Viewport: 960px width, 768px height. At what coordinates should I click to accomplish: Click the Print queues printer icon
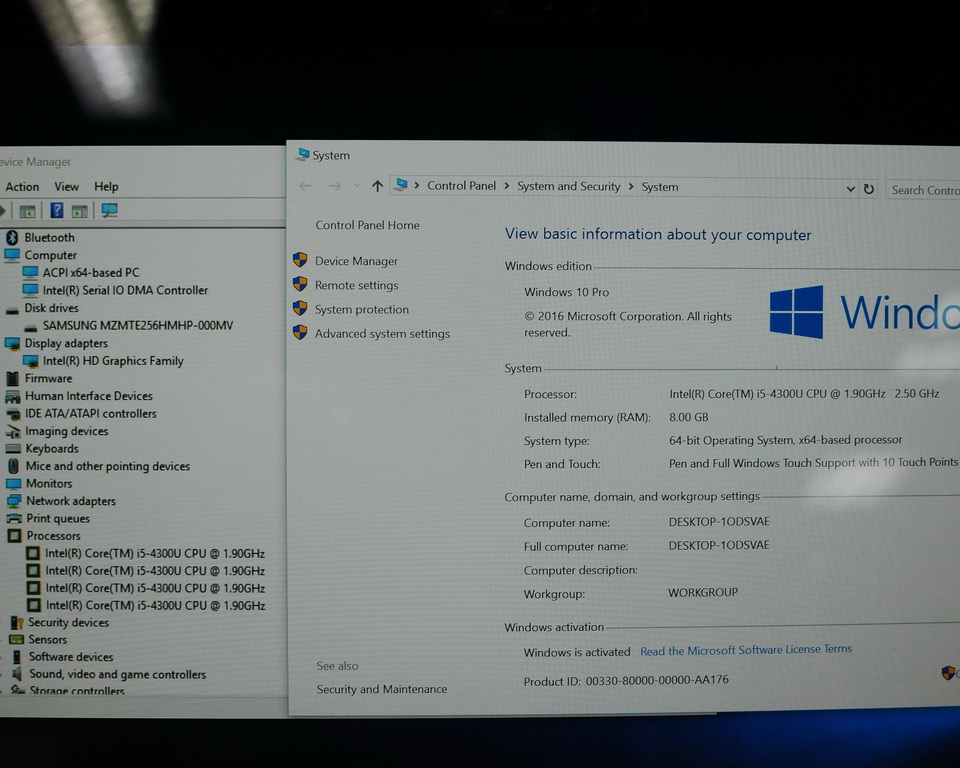14,519
